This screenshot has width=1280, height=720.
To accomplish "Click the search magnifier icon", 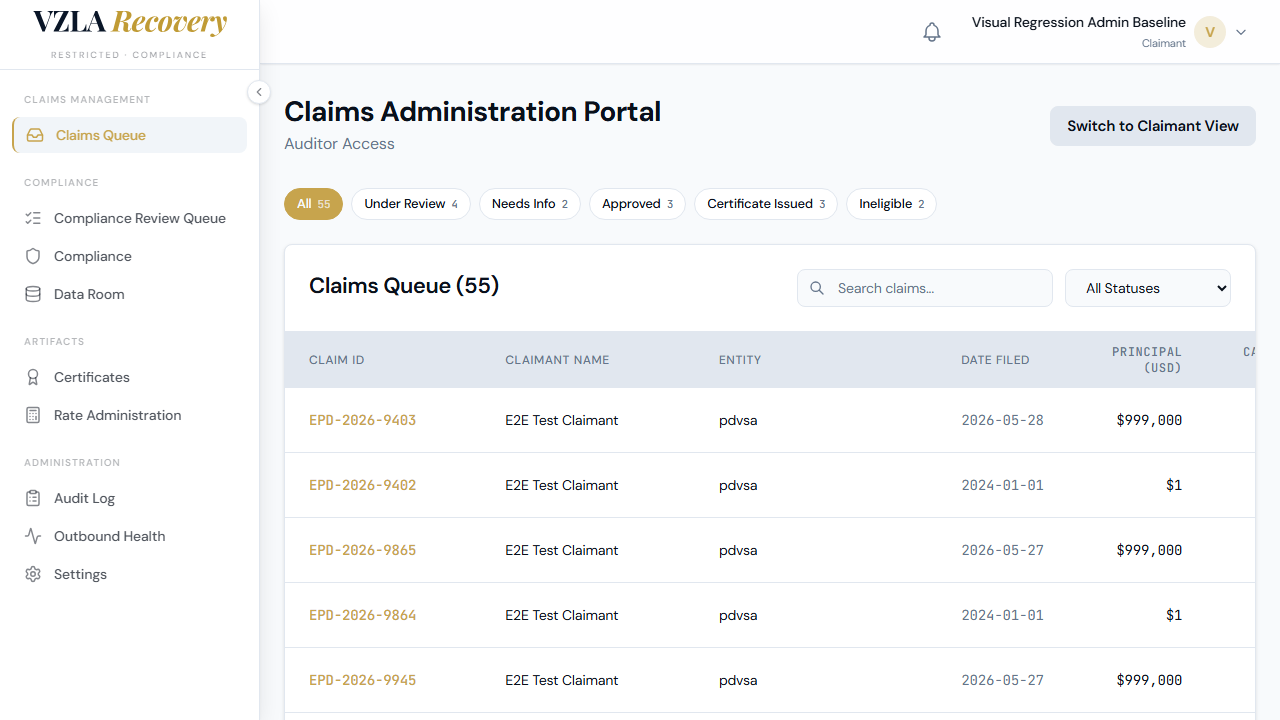I will [x=817, y=288].
